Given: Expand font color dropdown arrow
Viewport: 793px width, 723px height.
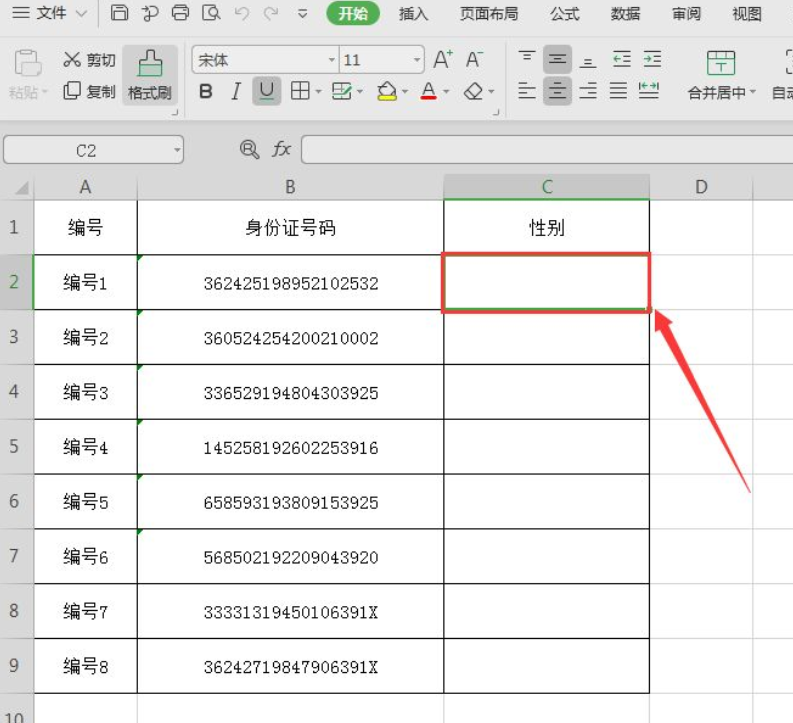Looking at the screenshot, I should 446,92.
